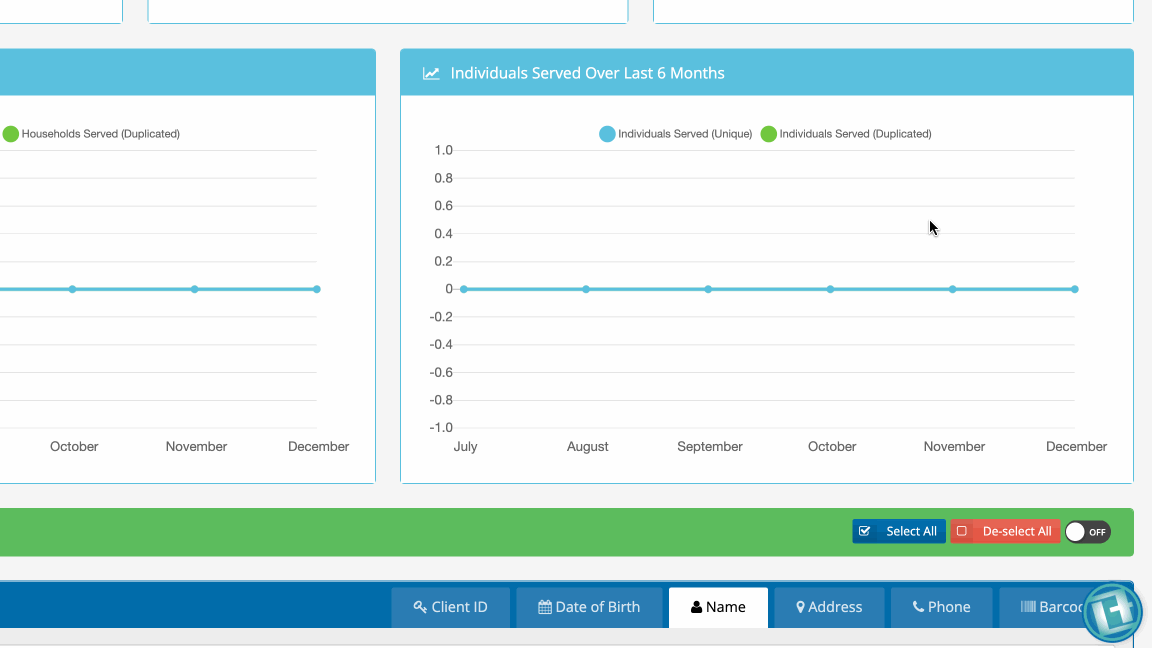
Task: Click the phone handset icon on Phone tab
Action: (x=918, y=607)
